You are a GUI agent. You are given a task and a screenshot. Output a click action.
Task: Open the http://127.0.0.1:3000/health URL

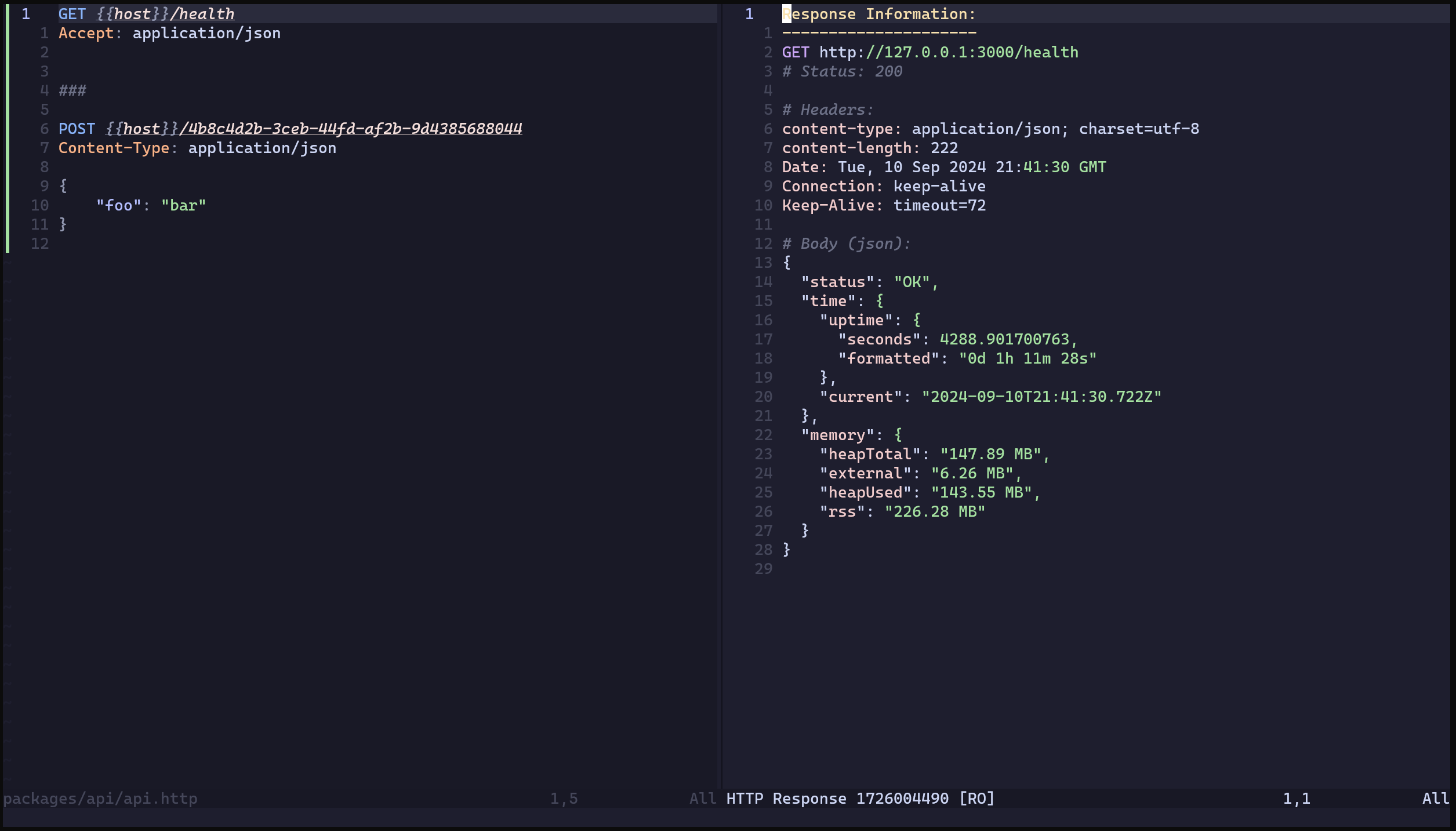tap(949, 52)
